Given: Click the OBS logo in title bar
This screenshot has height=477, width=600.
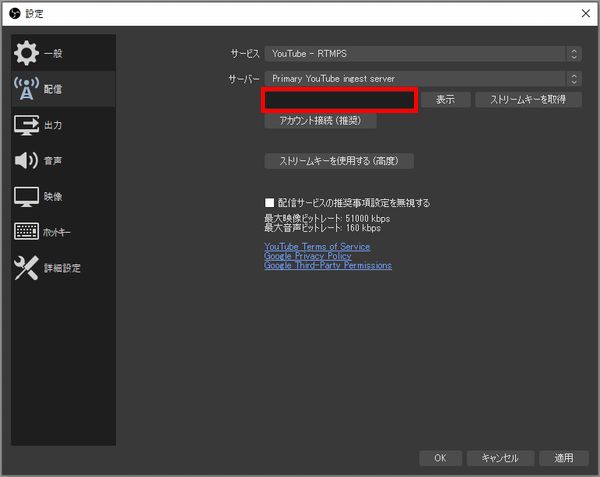Looking at the screenshot, I should pos(15,14).
